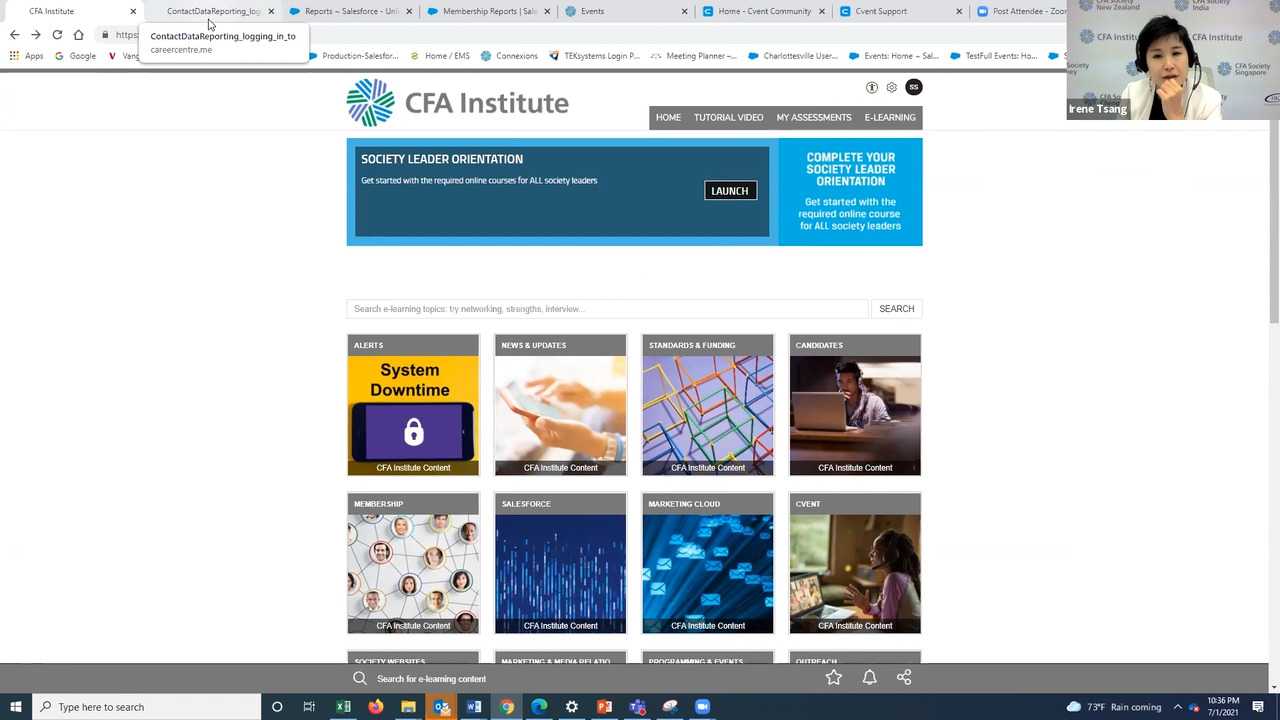Open the Google bookmark

click(x=75, y=56)
